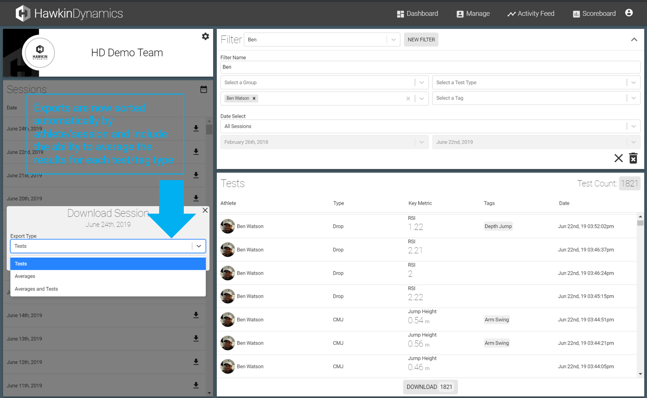Screen dimensions: 647x398
Task: Sort by Key Metric column header
Action: pos(420,203)
